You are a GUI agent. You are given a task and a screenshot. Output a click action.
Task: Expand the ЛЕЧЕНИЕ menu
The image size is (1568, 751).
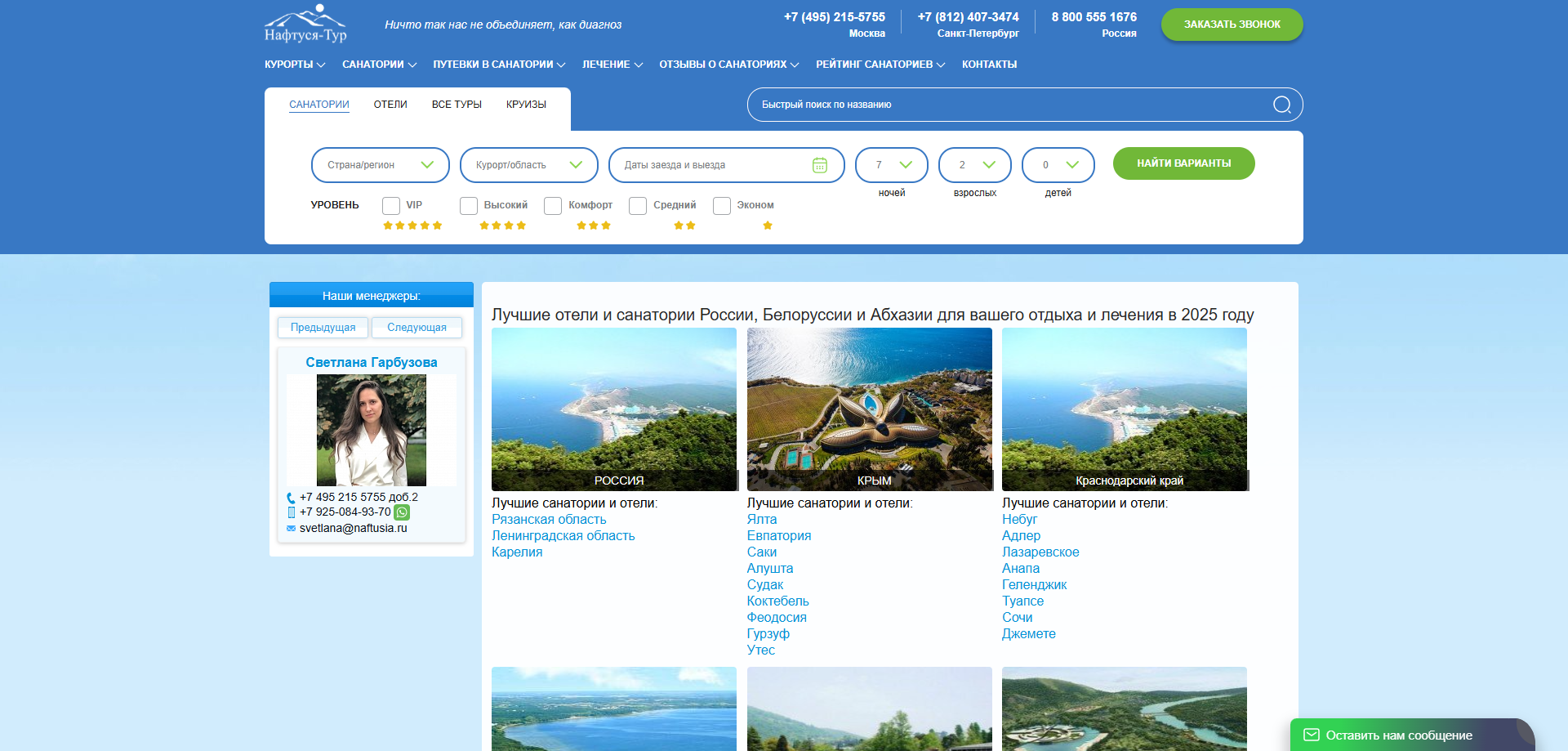pyautogui.click(x=612, y=65)
